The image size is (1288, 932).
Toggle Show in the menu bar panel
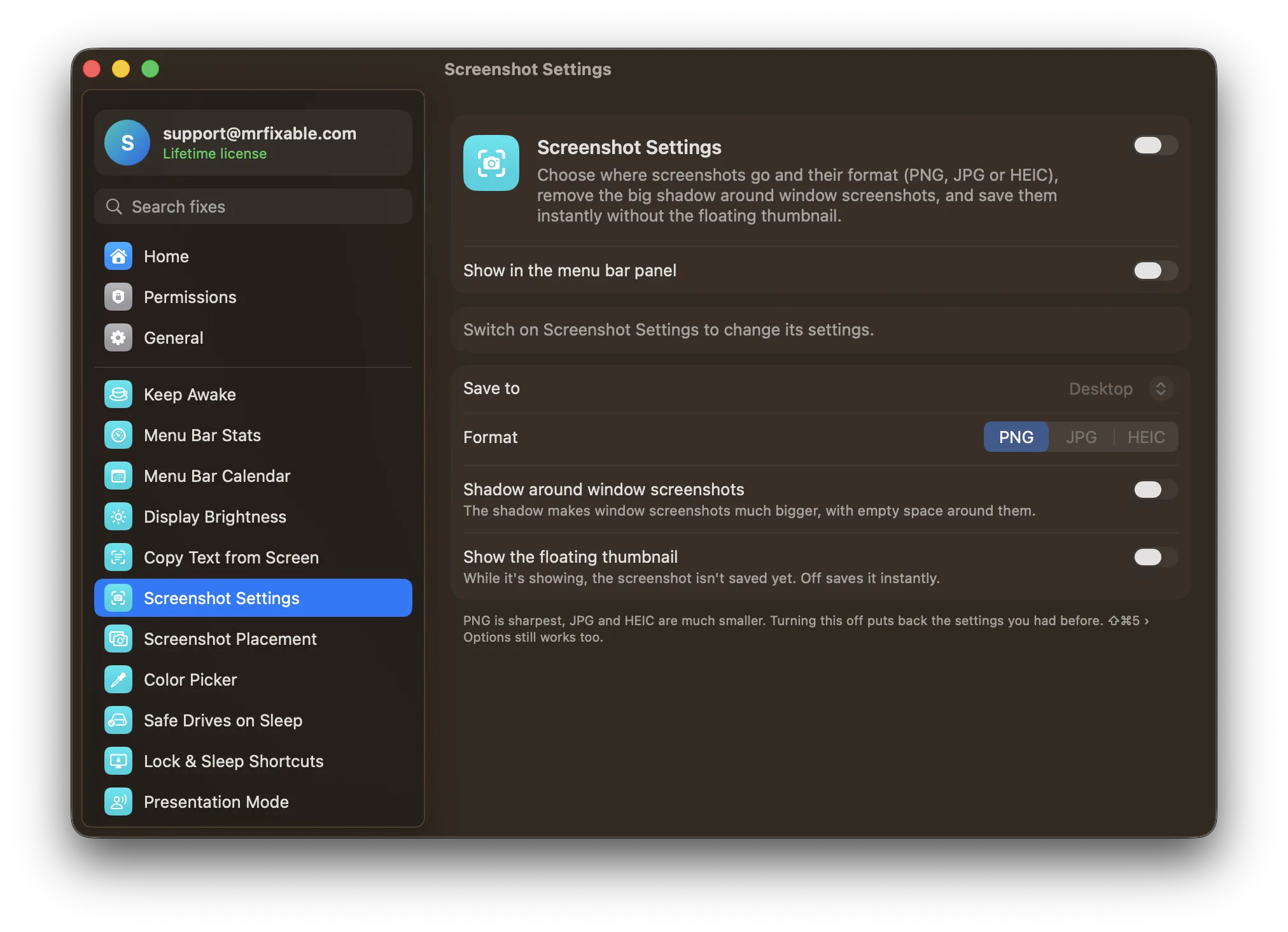pyautogui.click(x=1156, y=271)
